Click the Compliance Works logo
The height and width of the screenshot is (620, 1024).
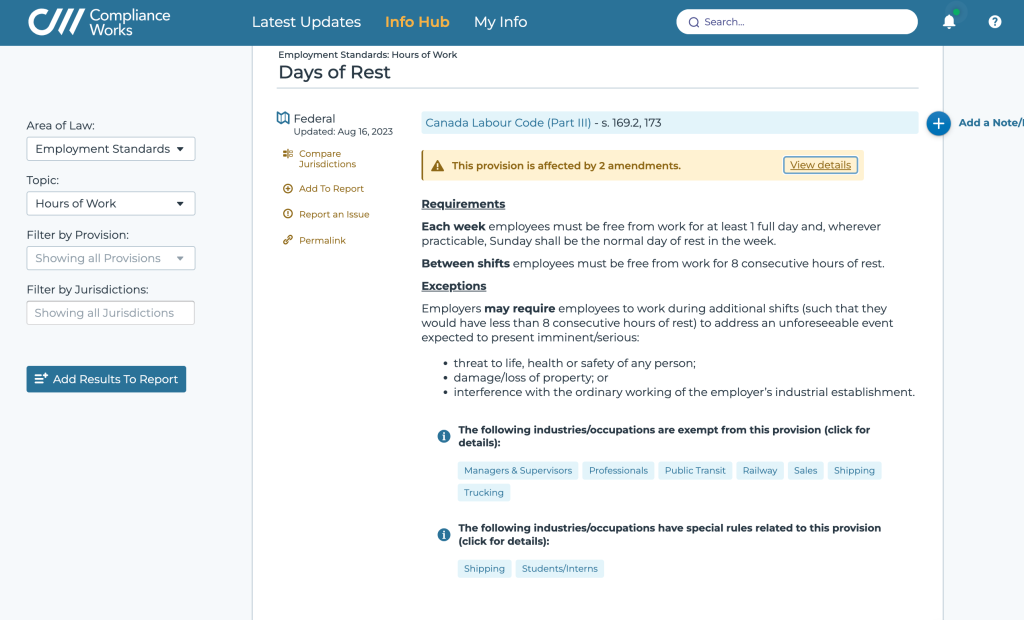(100, 22)
